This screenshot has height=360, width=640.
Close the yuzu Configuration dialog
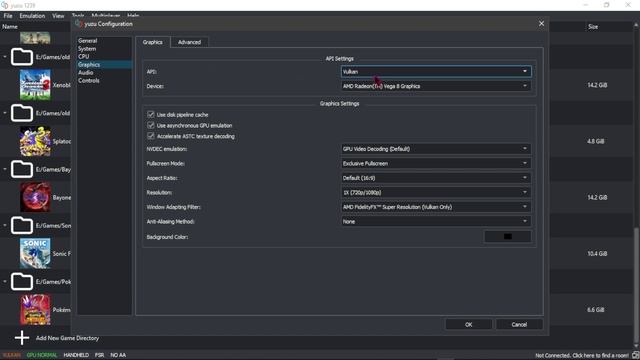coord(541,24)
